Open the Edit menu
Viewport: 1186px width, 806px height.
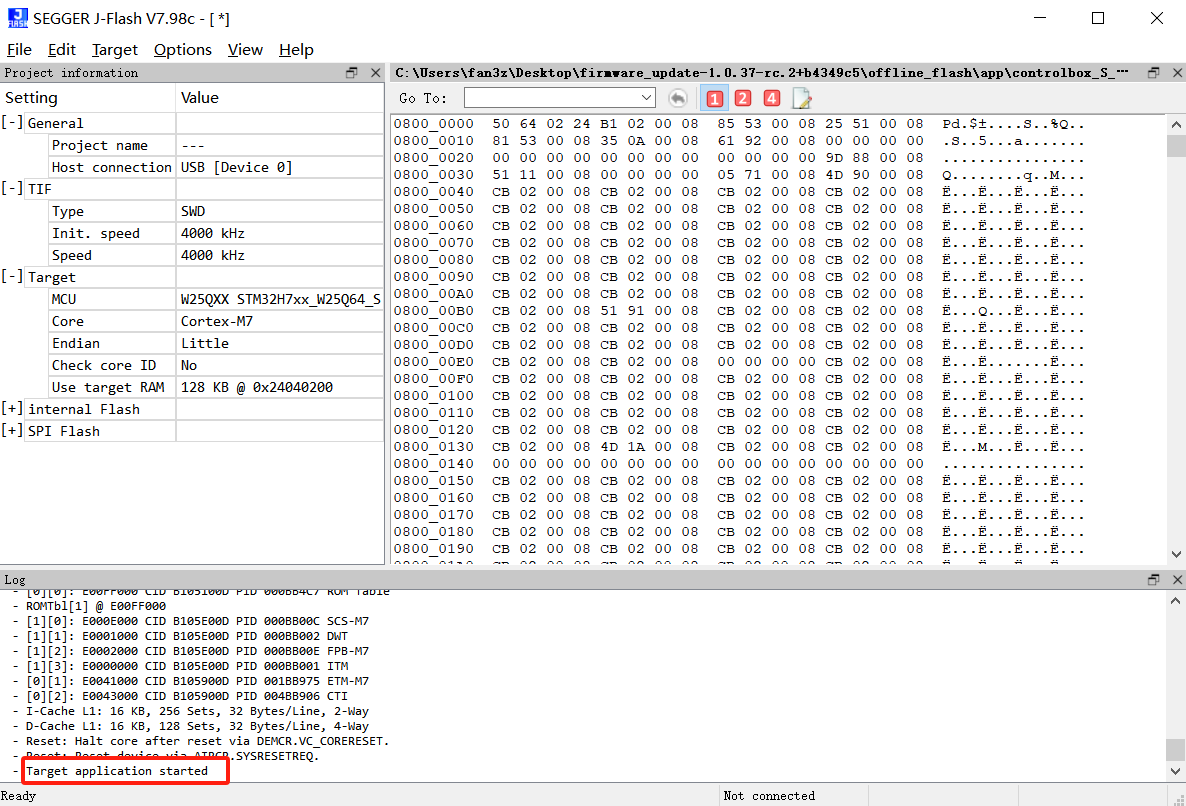pyautogui.click(x=61, y=50)
